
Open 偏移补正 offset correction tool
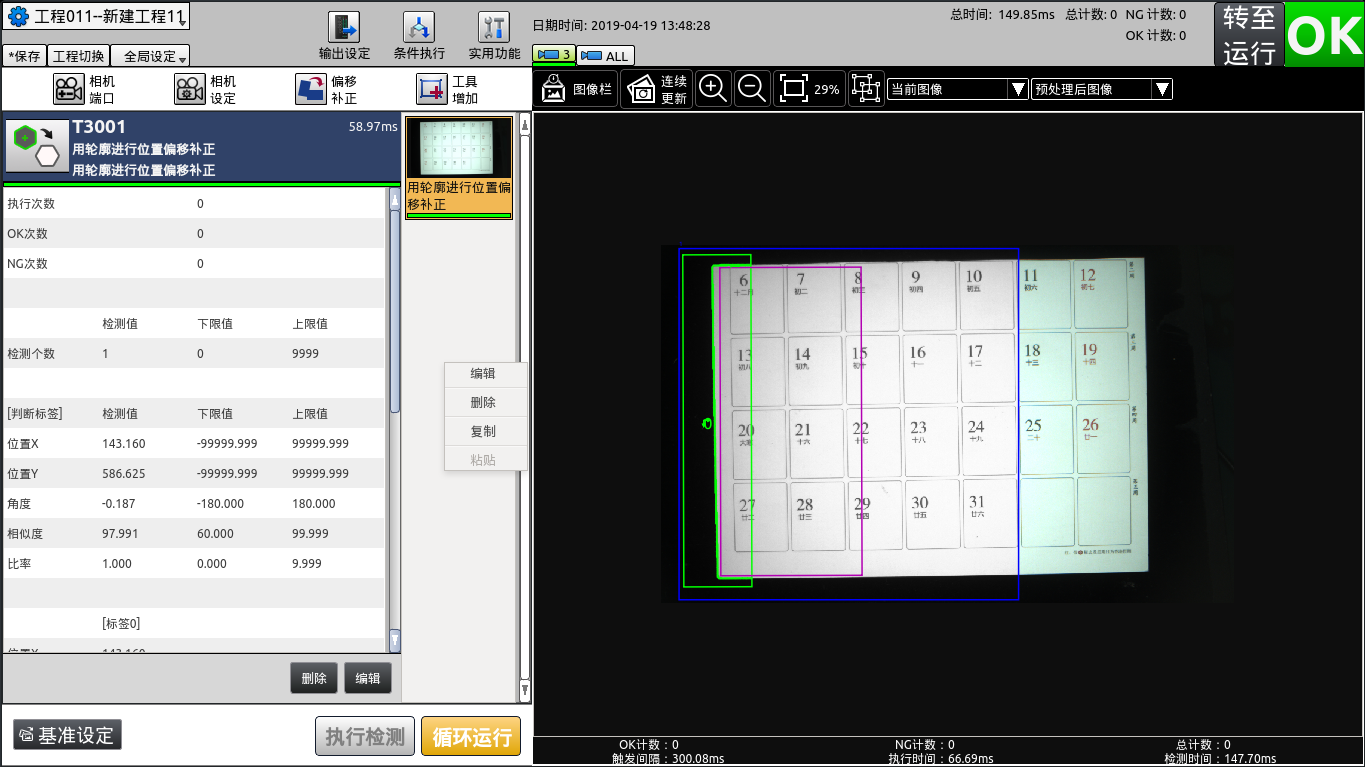[x=326, y=90]
